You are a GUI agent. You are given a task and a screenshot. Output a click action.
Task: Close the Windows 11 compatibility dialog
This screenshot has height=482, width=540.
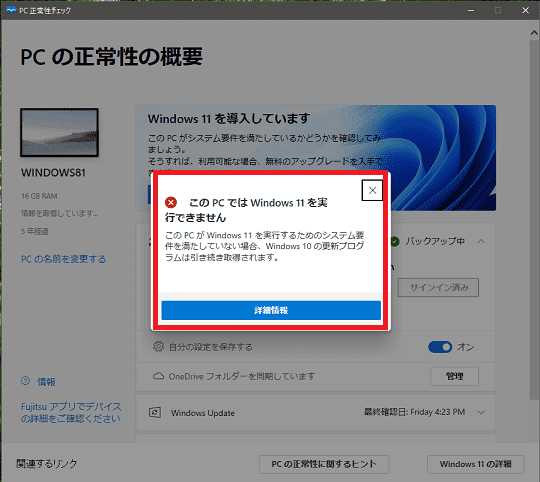[372, 190]
